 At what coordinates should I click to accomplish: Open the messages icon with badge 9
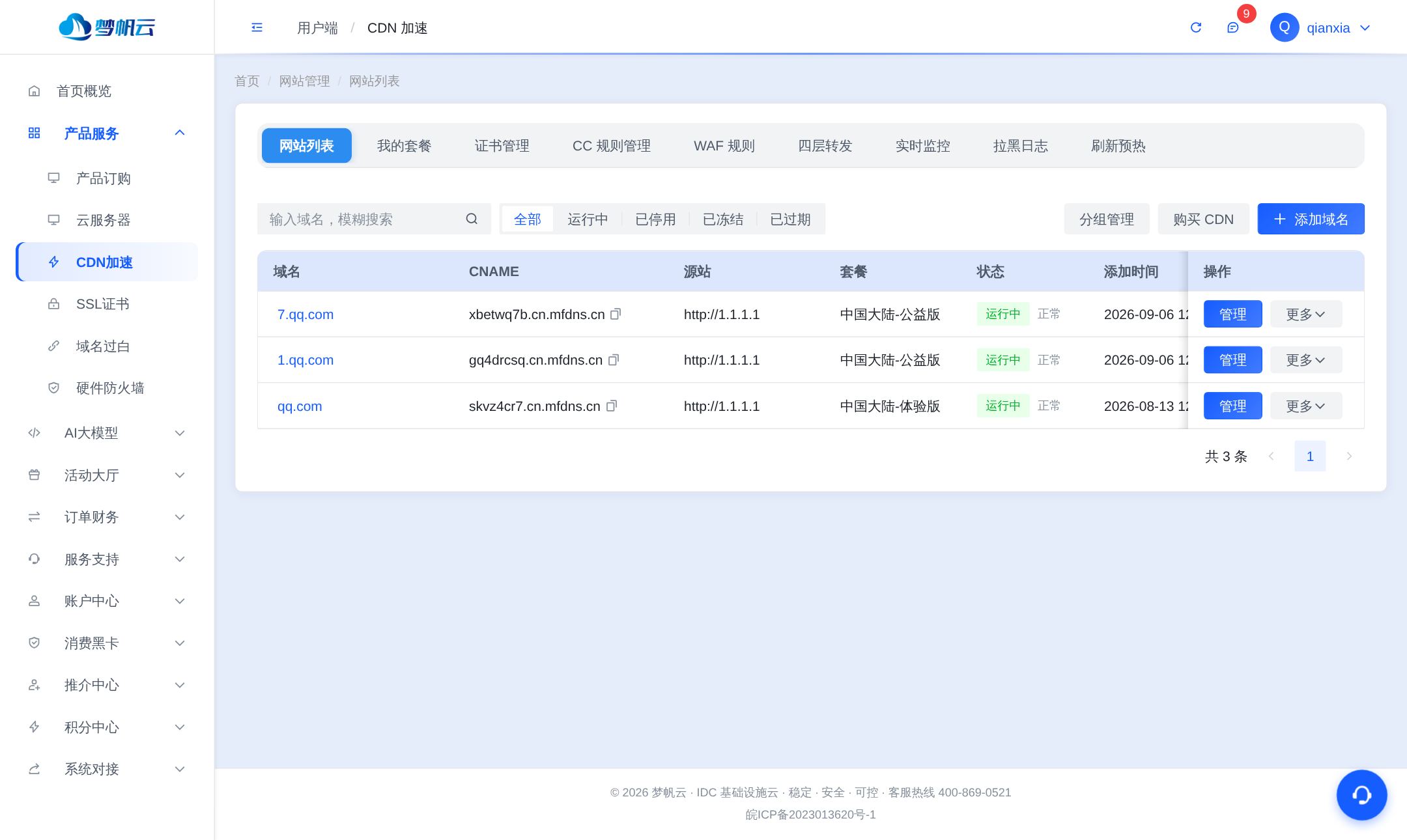click(x=1232, y=27)
